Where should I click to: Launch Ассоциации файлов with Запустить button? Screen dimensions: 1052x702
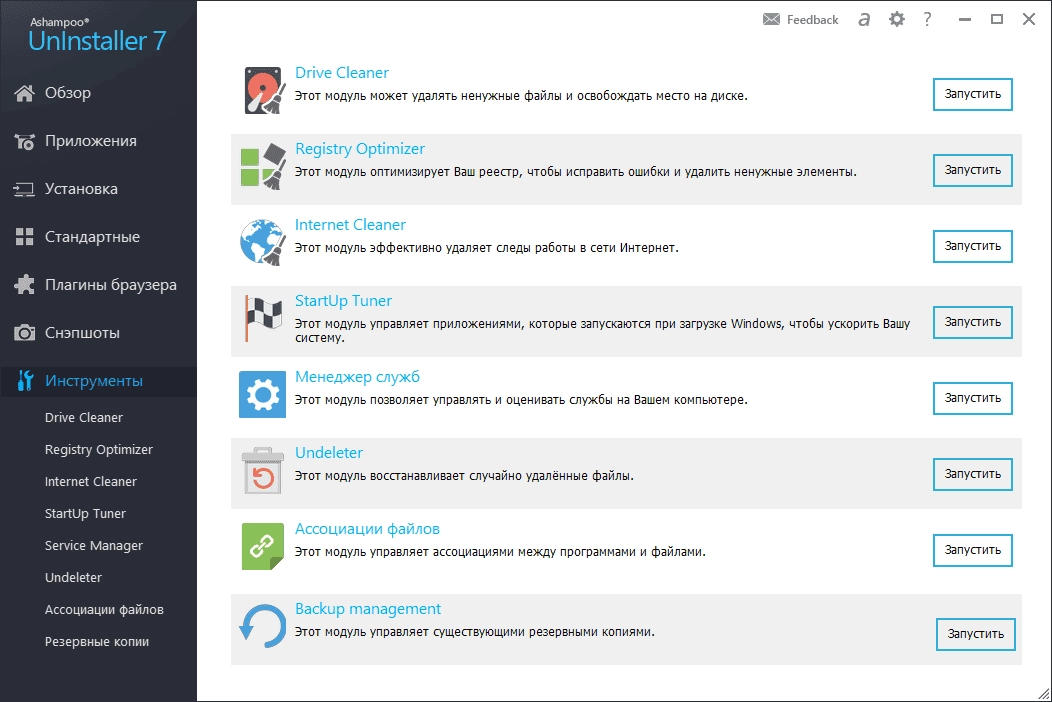[x=973, y=550]
